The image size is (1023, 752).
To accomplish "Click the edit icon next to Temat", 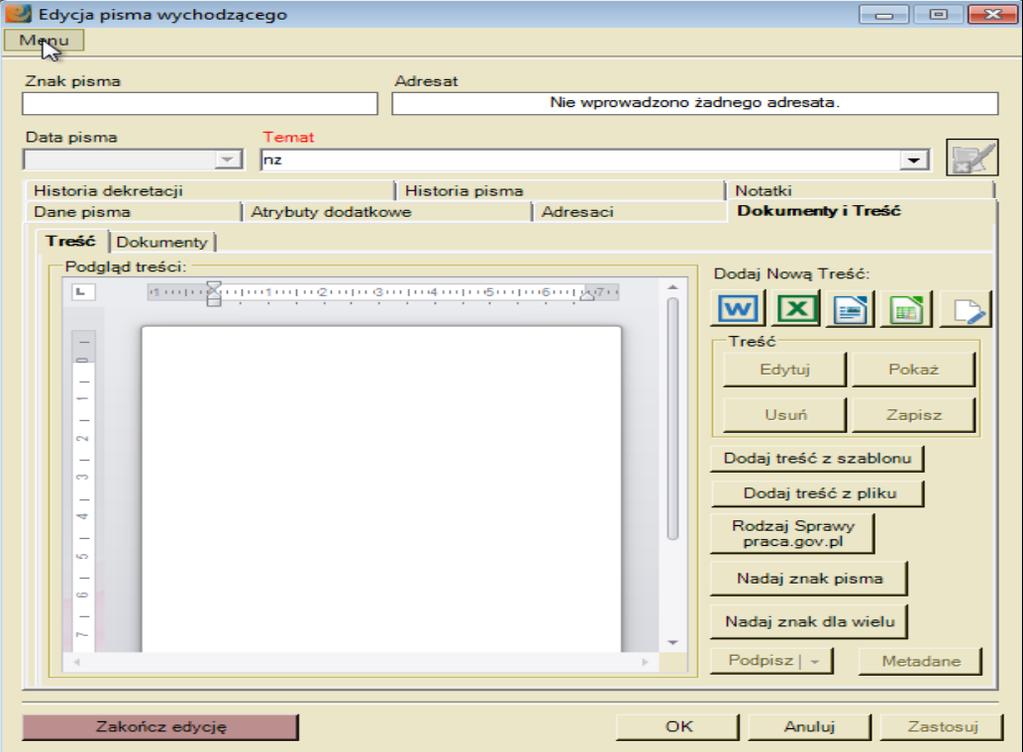I will tap(972, 157).
